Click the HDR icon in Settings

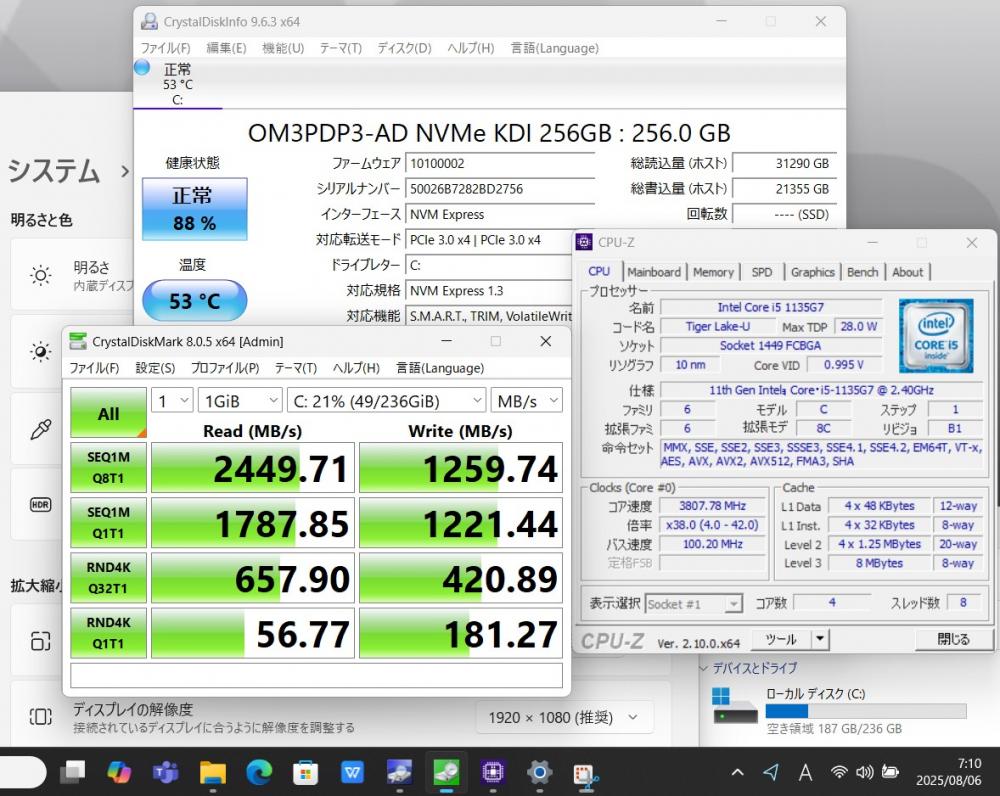click(41, 505)
